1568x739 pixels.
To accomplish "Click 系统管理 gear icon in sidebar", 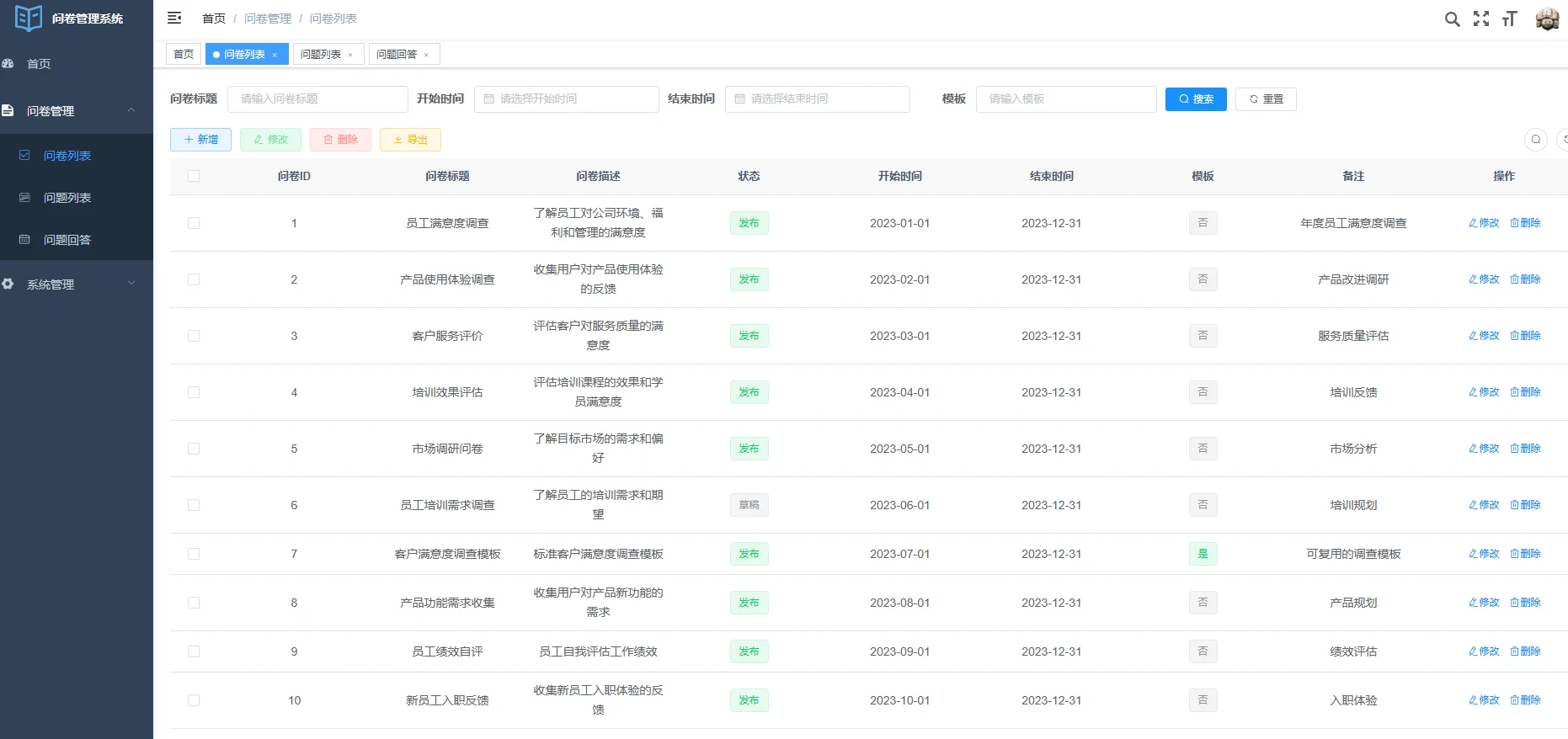I will coord(8,284).
